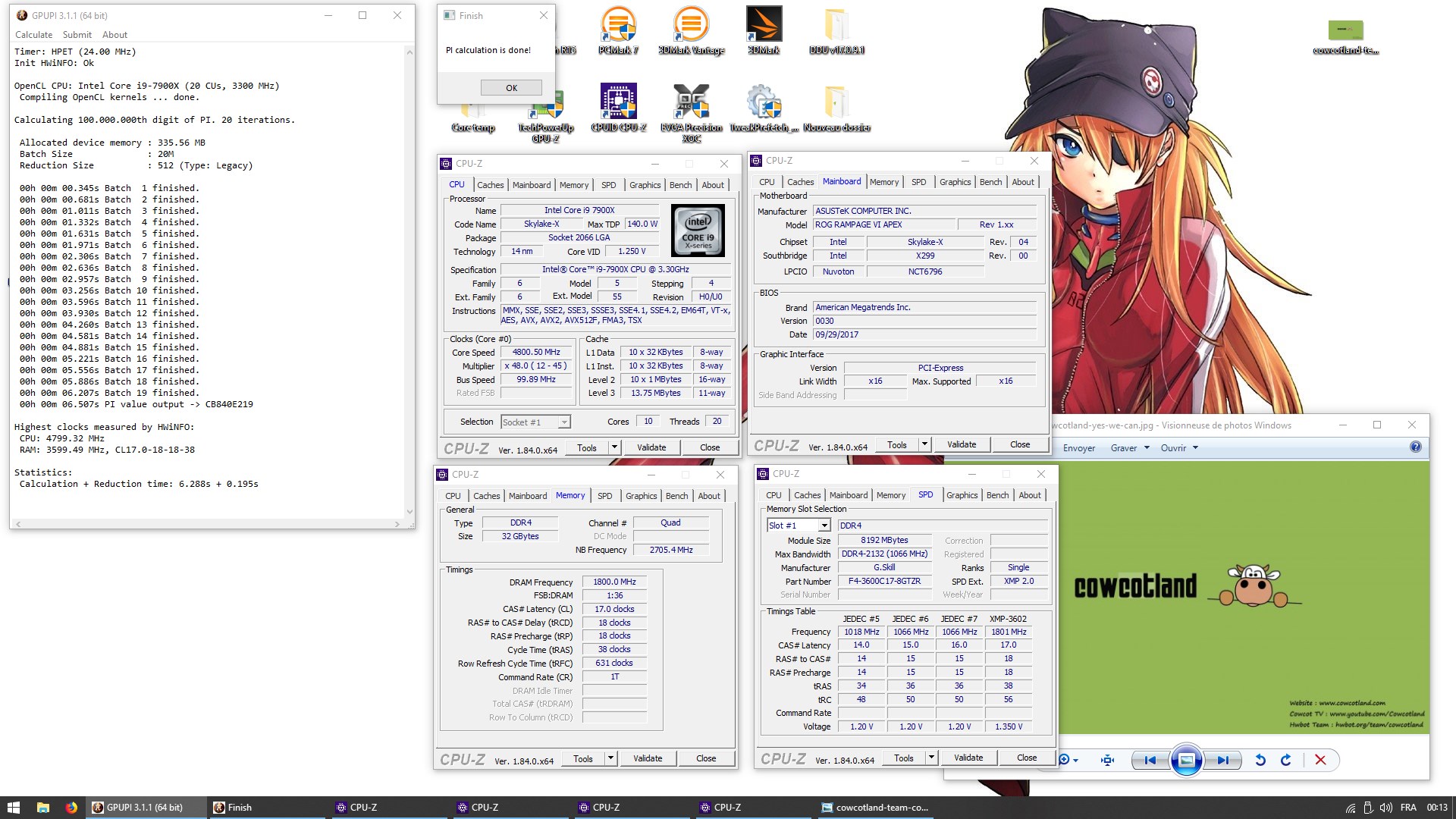Image resolution: width=1456 pixels, height=819 pixels.
Task: Open PCMark 7 desktop shortcut
Action: [618, 30]
